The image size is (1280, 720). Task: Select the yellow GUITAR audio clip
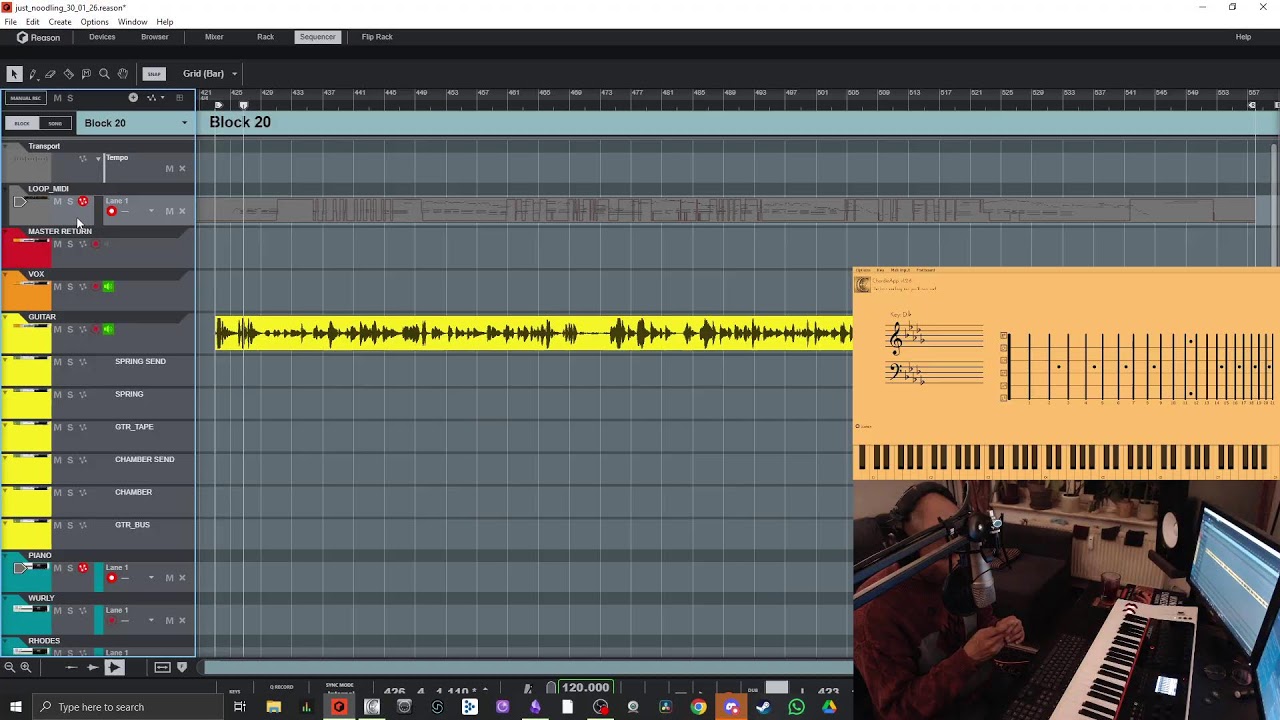pos(534,334)
